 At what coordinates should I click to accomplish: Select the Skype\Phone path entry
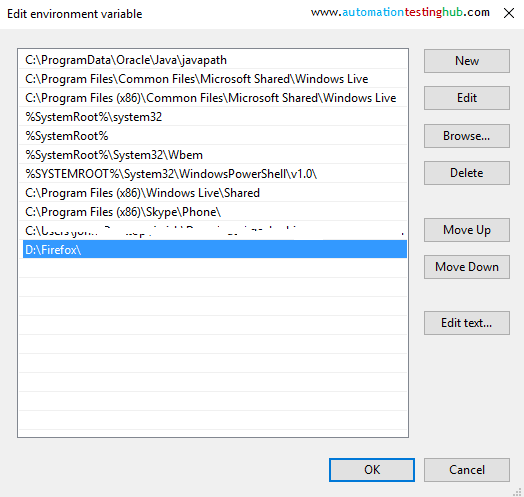point(213,212)
